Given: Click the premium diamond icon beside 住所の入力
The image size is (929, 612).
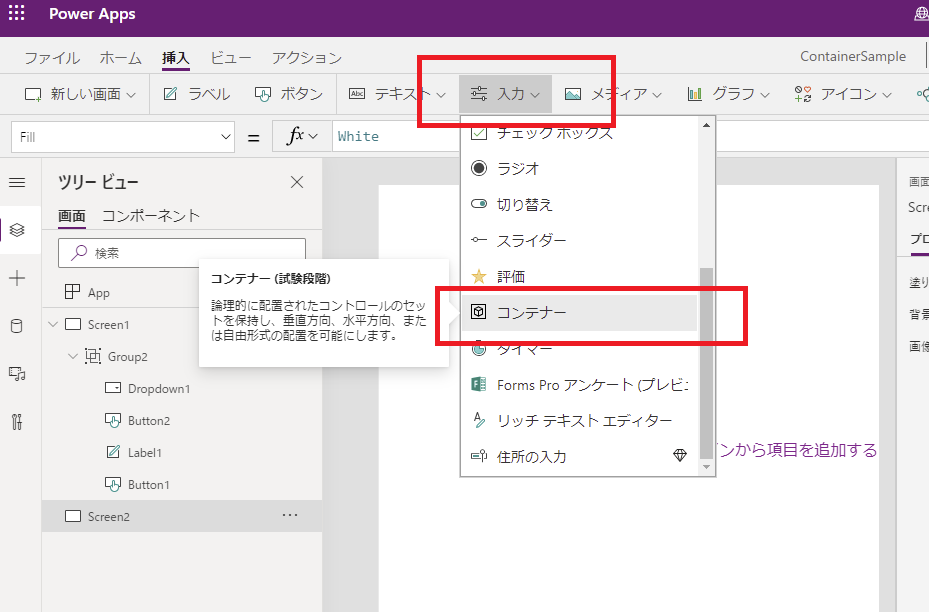Looking at the screenshot, I should coord(680,456).
